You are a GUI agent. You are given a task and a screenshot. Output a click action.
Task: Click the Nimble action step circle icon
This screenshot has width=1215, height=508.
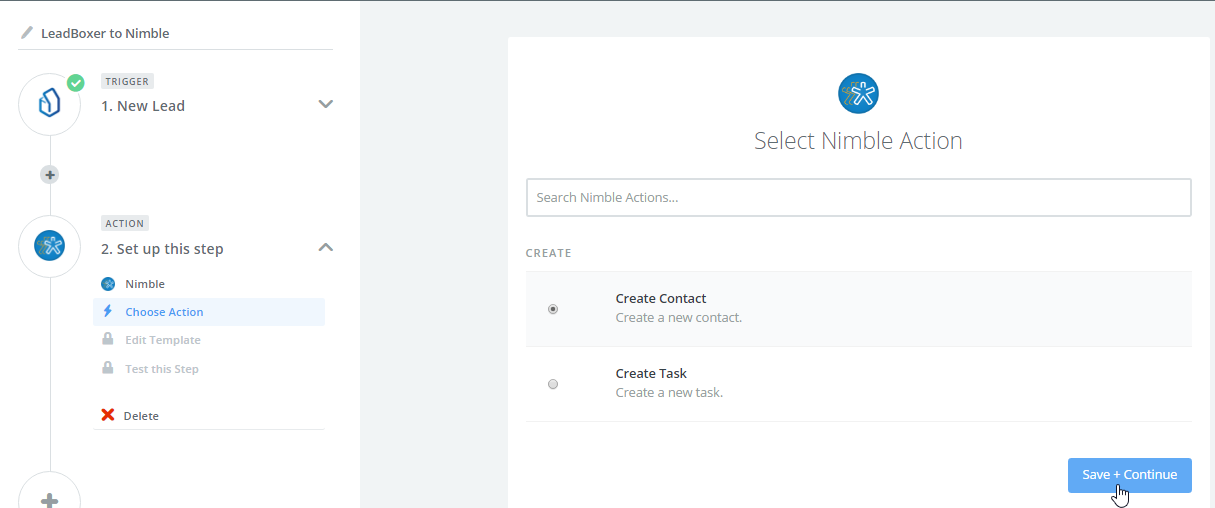point(49,246)
